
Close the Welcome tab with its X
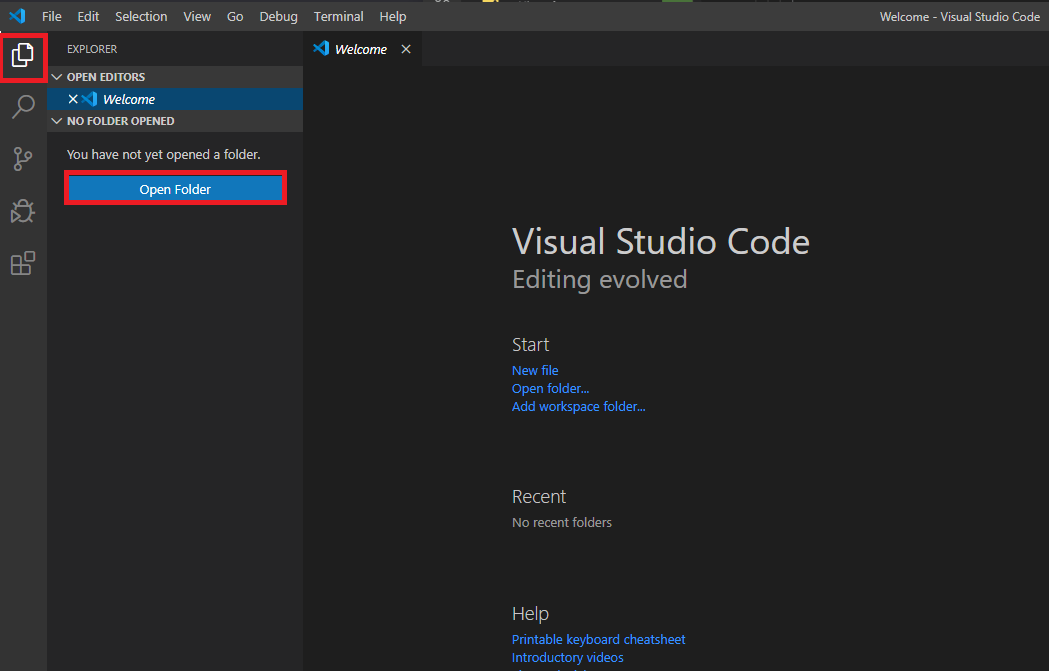[405, 49]
